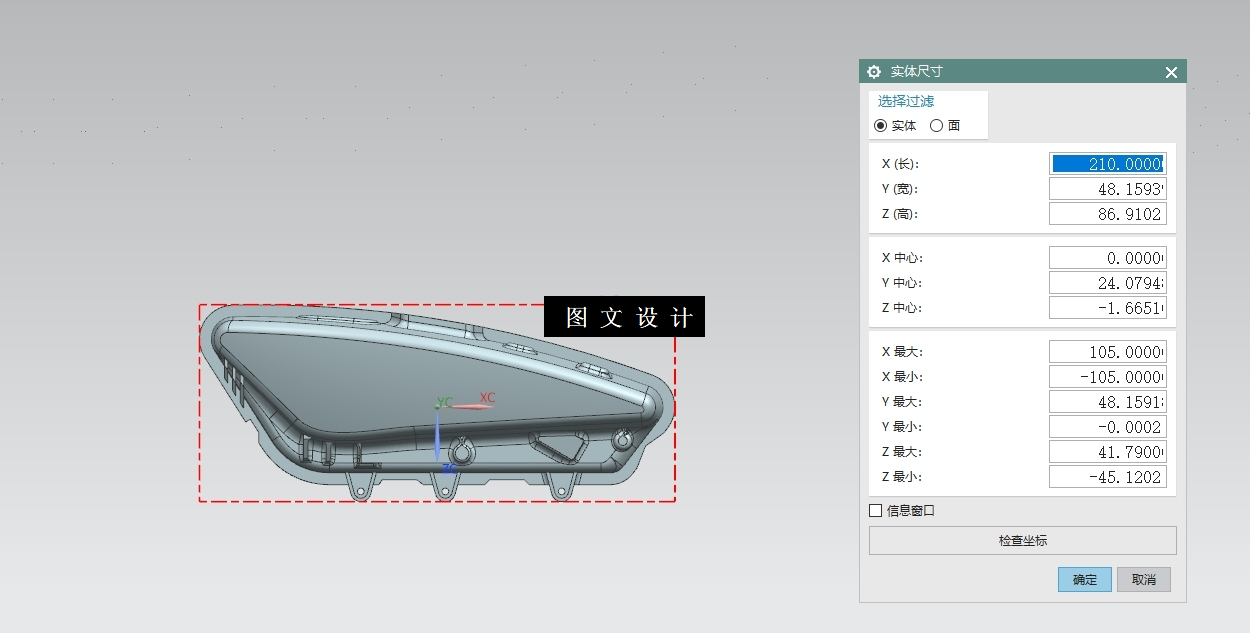Click the Y (宽) value field
The height and width of the screenshot is (633, 1250).
[x=1107, y=189]
